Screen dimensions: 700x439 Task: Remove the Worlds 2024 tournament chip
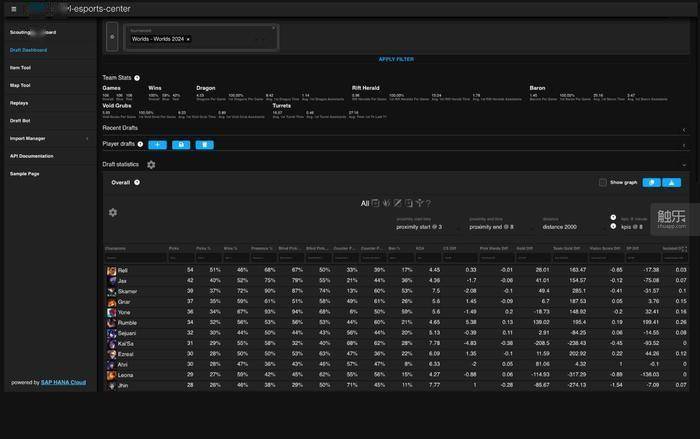pos(188,39)
